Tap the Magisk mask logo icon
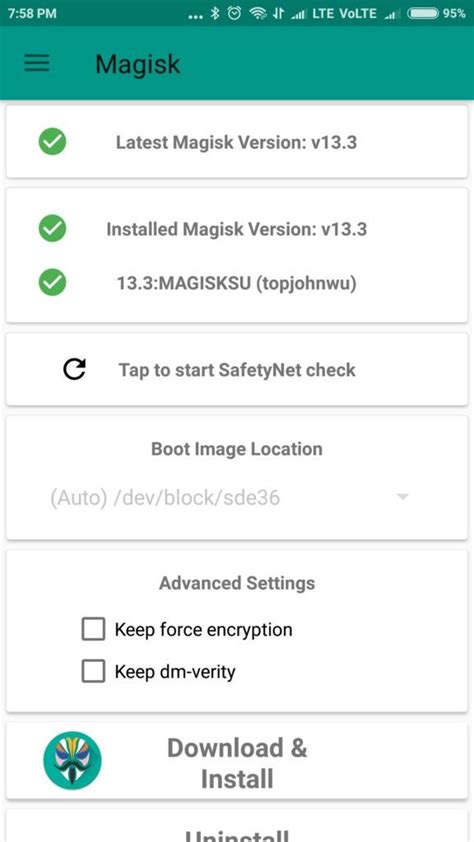This screenshot has width=474, height=842. pyautogui.click(x=72, y=760)
